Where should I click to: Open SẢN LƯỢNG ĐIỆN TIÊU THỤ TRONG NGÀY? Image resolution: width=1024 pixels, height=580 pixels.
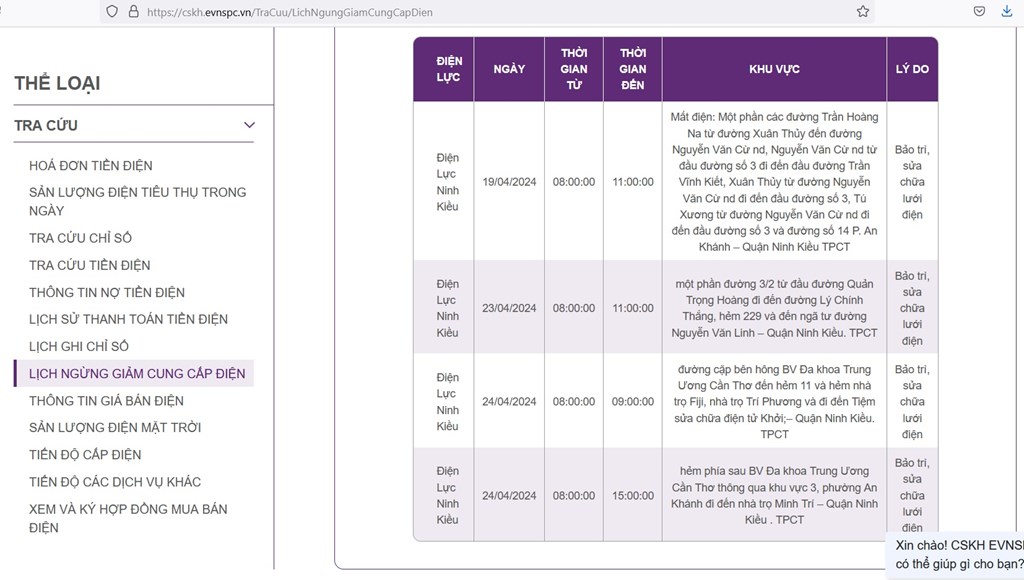click(x=138, y=201)
